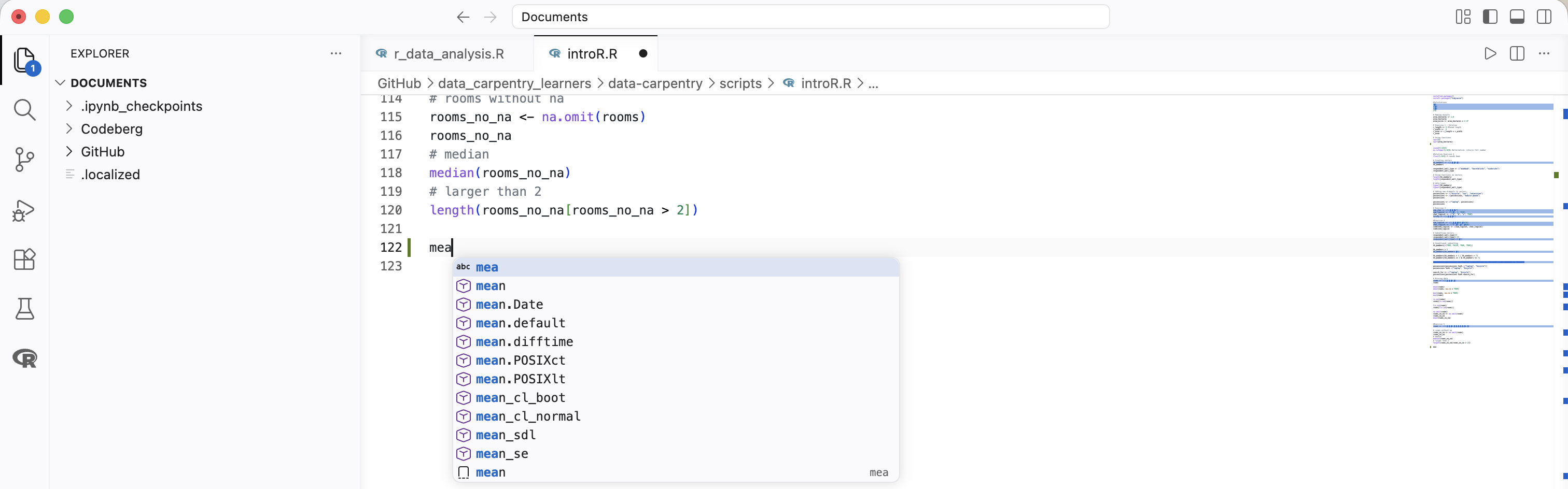Open Run and Debug view
The height and width of the screenshot is (489, 1568).
[24, 210]
